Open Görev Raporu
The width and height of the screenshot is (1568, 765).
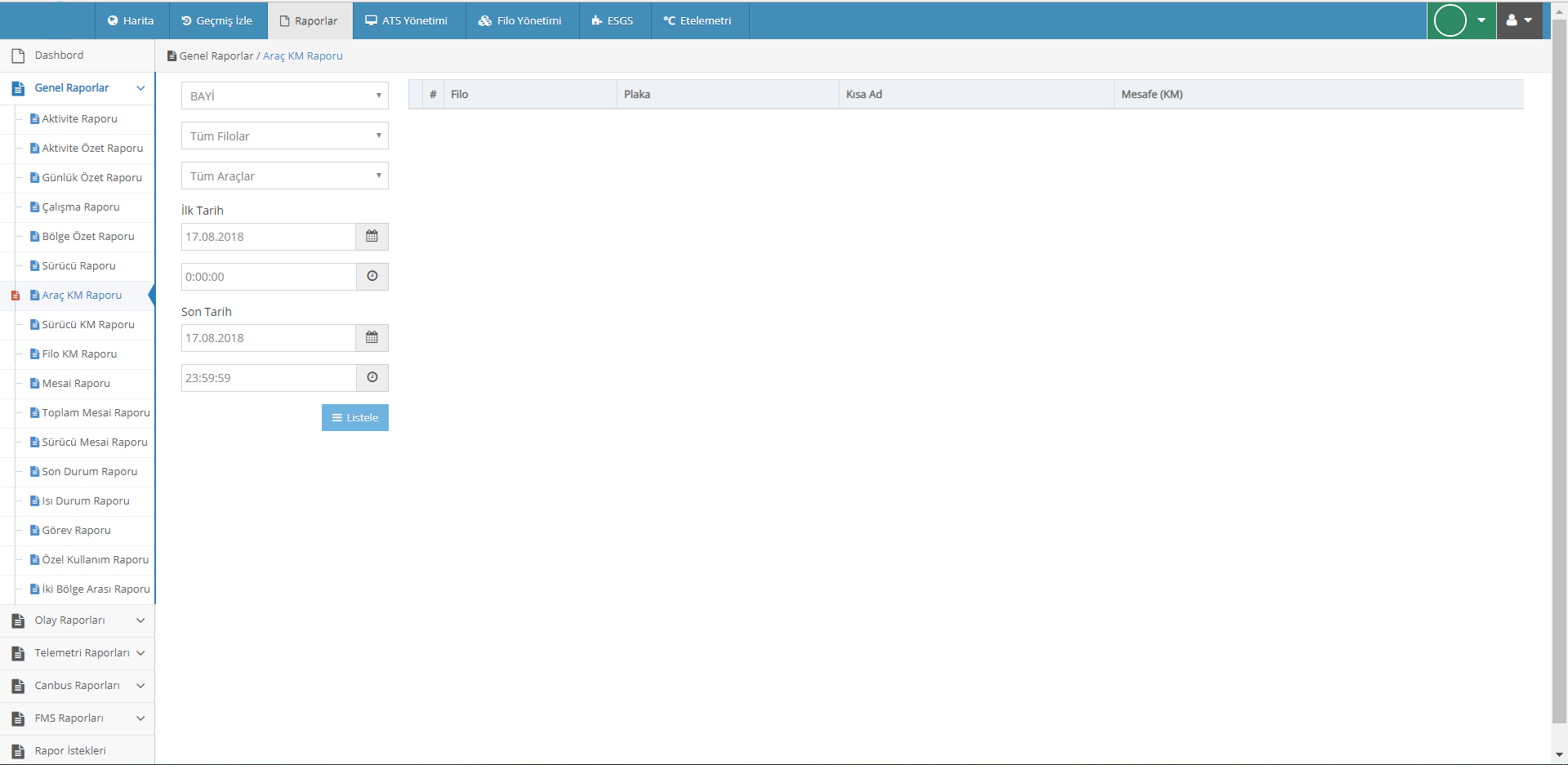pyautogui.click(x=77, y=531)
